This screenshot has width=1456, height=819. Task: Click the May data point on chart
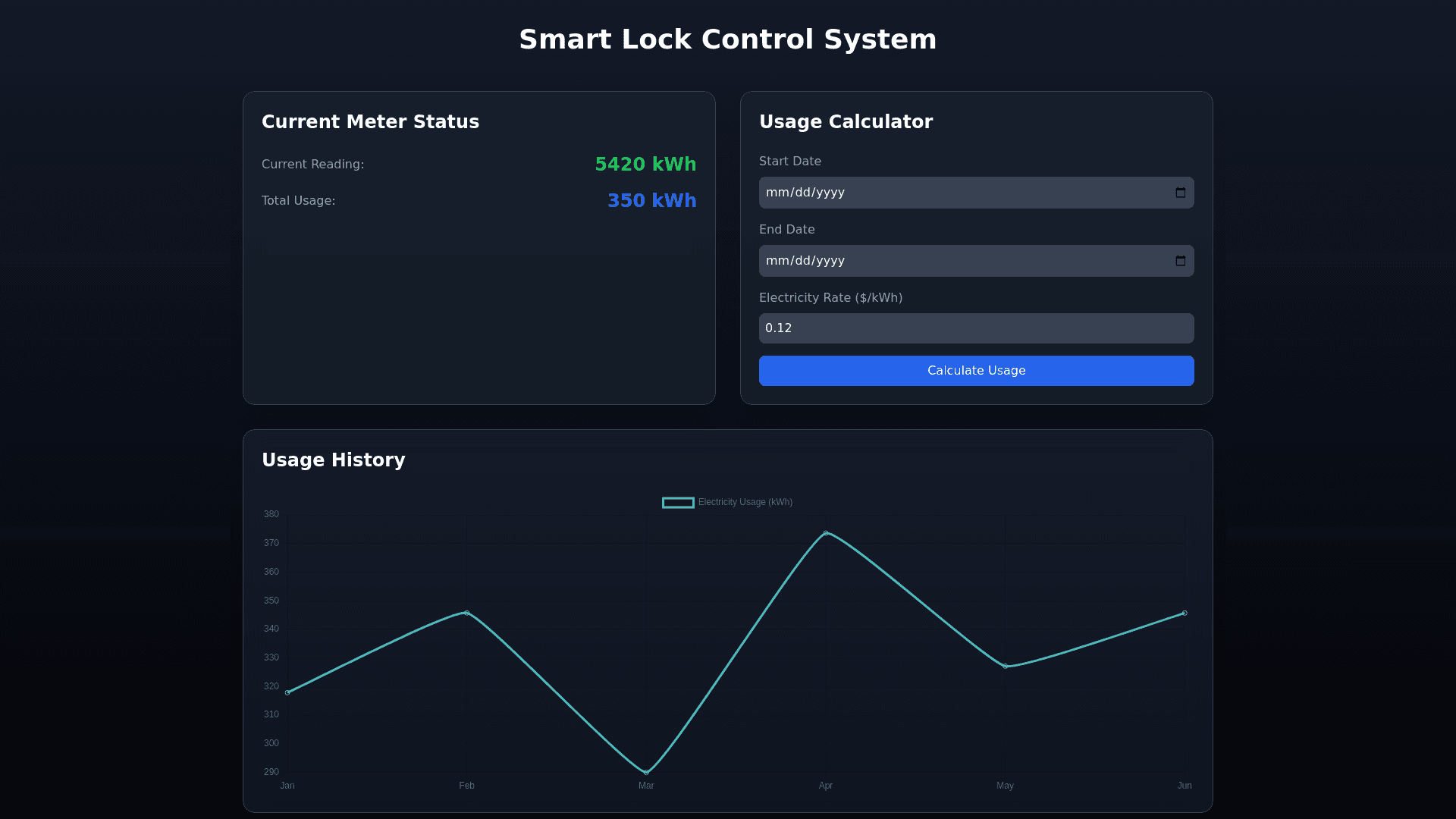point(1006,667)
